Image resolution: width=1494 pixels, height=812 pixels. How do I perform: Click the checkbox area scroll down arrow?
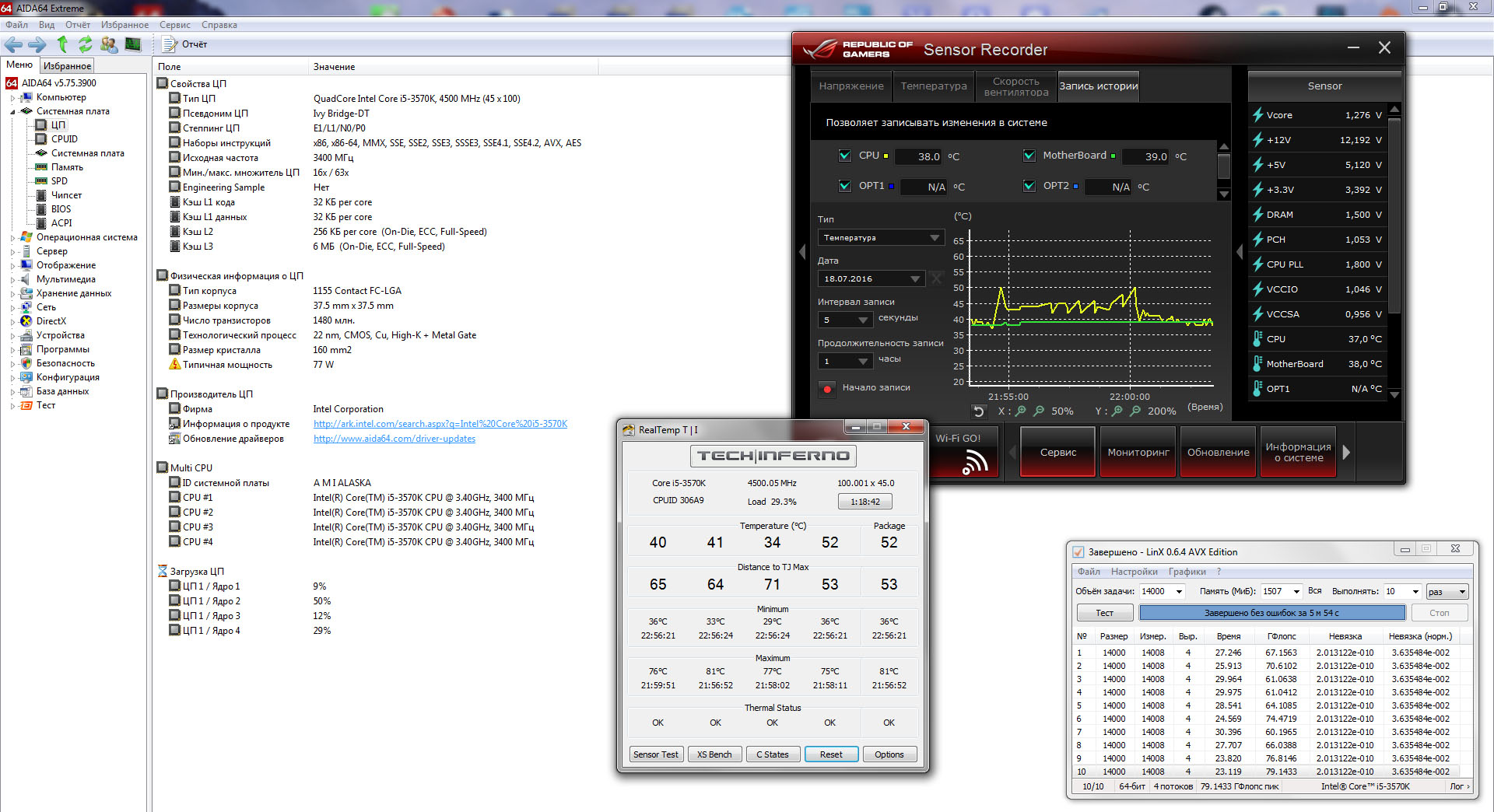[1223, 194]
